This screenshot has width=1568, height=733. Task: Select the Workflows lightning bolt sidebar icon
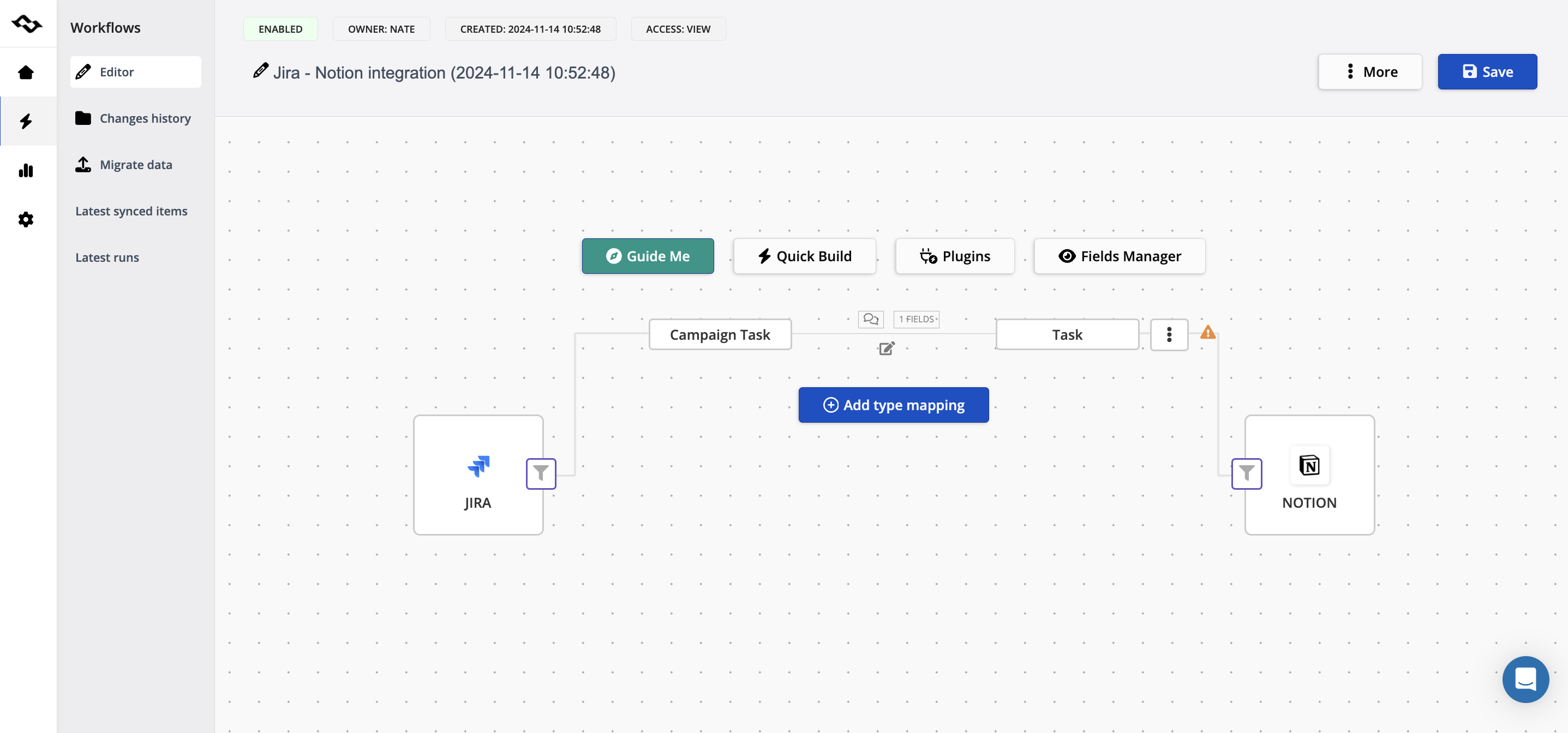[26, 122]
